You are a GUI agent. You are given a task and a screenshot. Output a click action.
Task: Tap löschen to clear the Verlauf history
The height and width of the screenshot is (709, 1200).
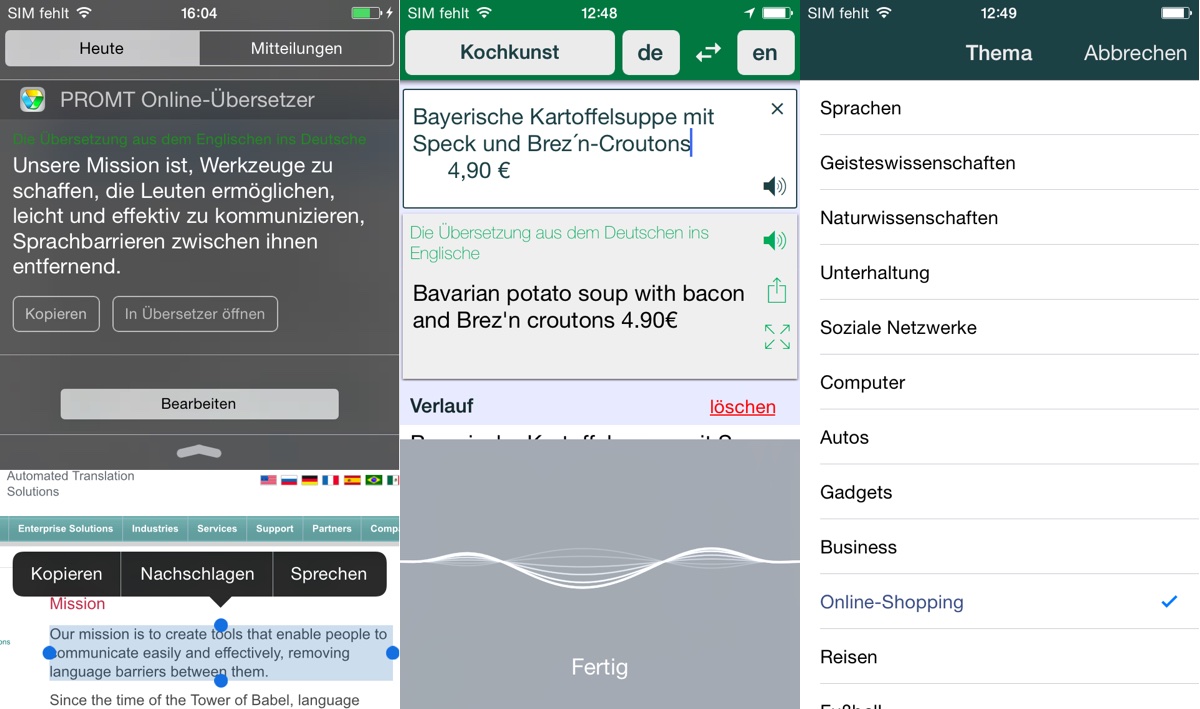[742, 406]
